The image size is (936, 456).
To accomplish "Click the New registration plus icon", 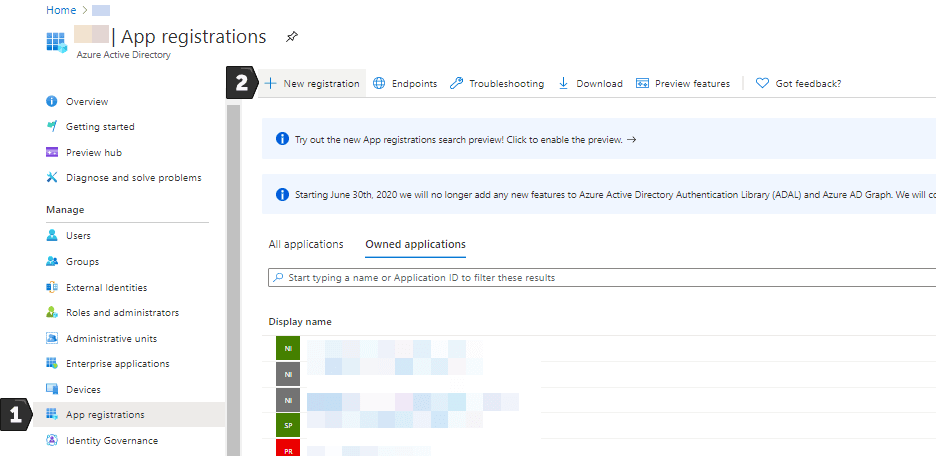I will tap(270, 84).
